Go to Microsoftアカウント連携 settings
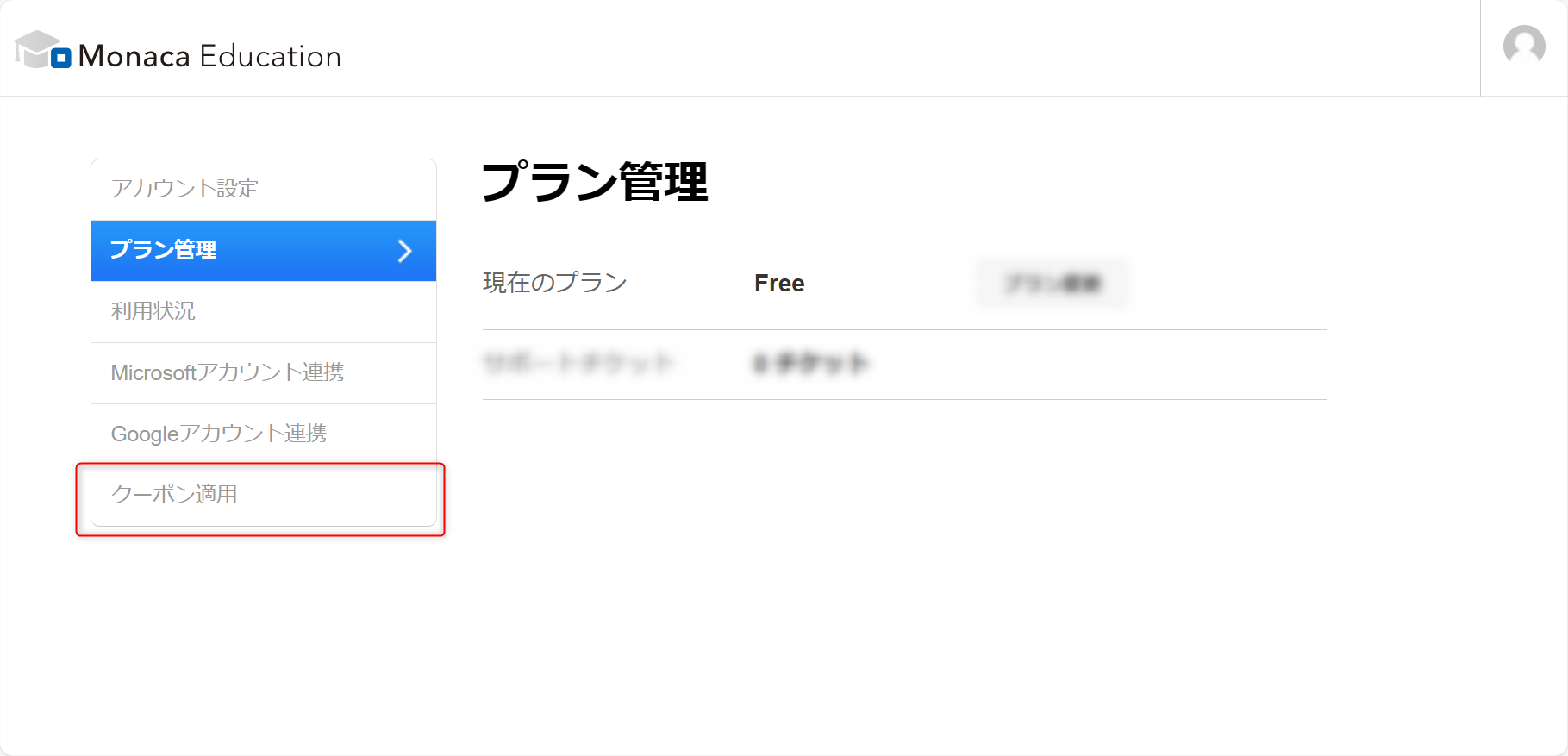The width and height of the screenshot is (1568, 756). 264,373
